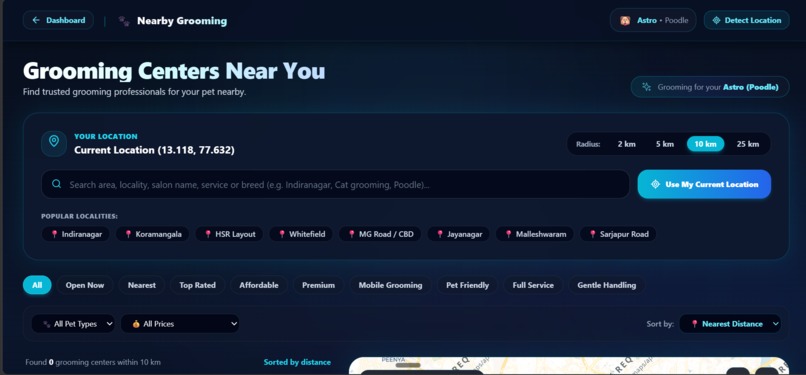The height and width of the screenshot is (375, 806).
Task: Click Use My Current Location button
Action: point(704,184)
